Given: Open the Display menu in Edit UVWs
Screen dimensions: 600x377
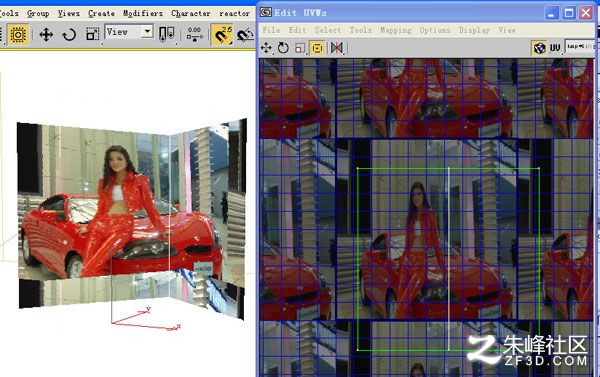Looking at the screenshot, I should pos(474,30).
